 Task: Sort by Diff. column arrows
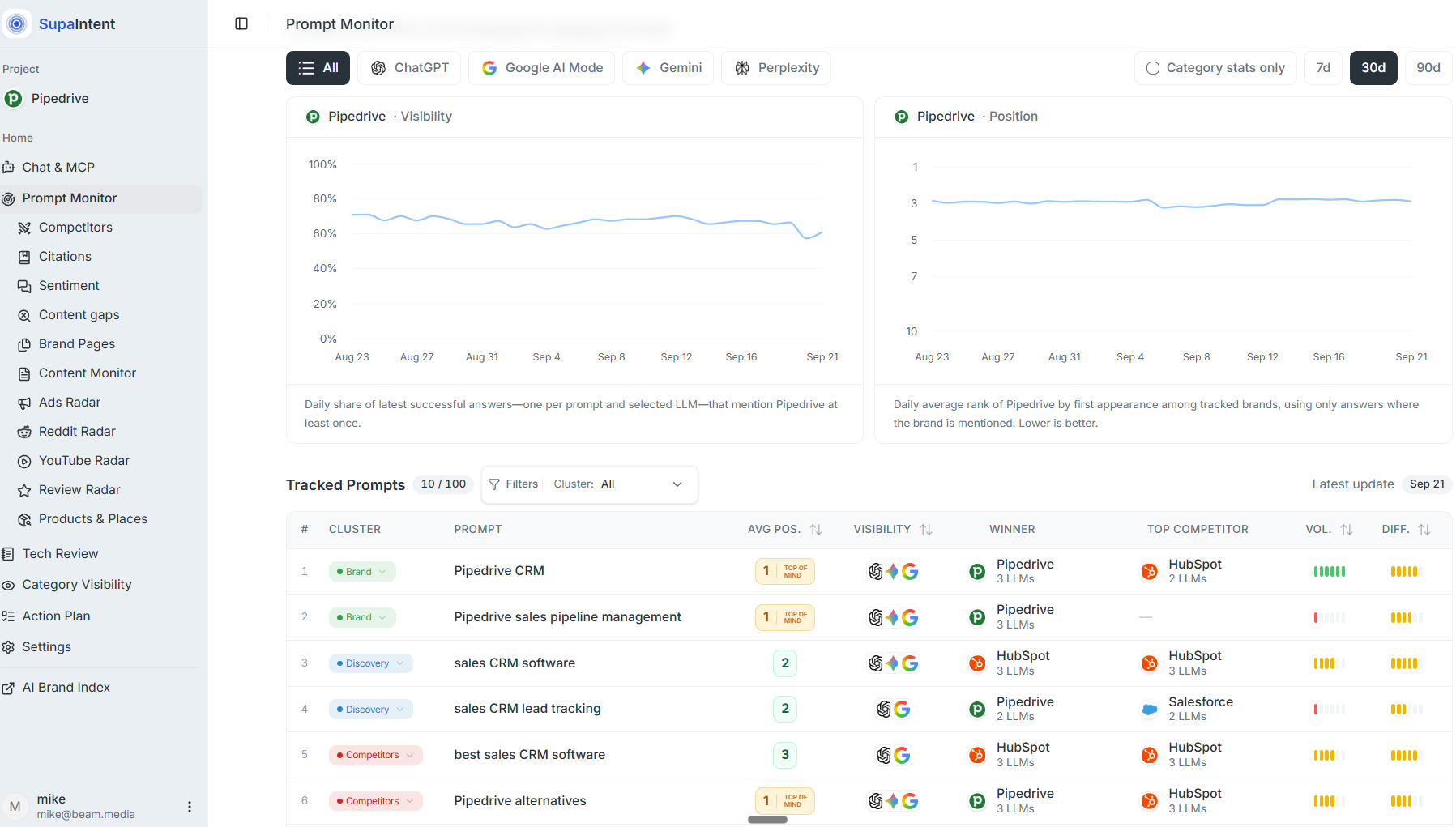pyautogui.click(x=1424, y=529)
